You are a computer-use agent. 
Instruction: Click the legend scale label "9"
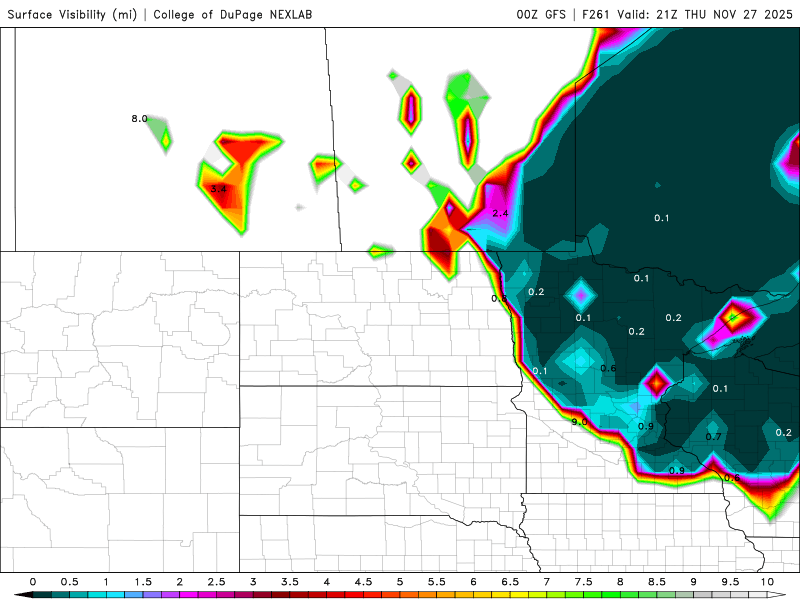[694, 582]
